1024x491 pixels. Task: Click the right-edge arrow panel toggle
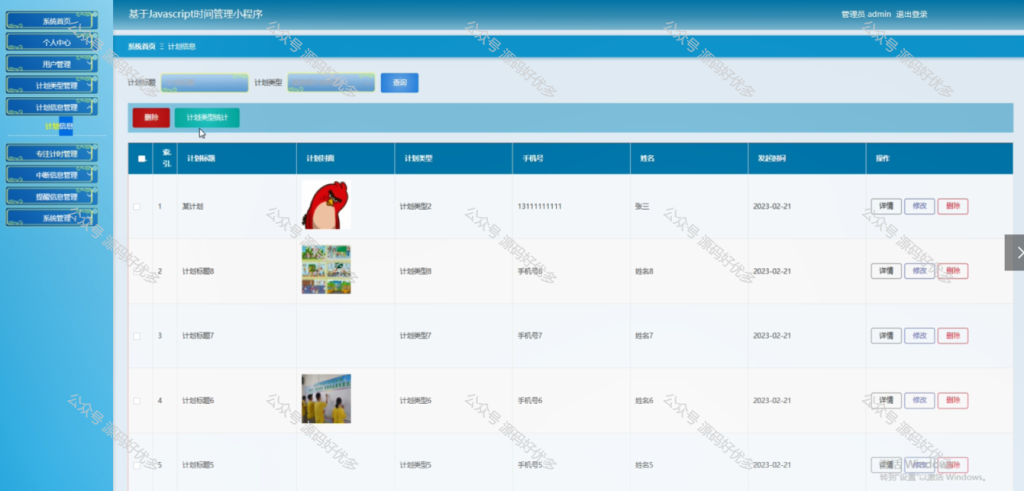click(1014, 252)
